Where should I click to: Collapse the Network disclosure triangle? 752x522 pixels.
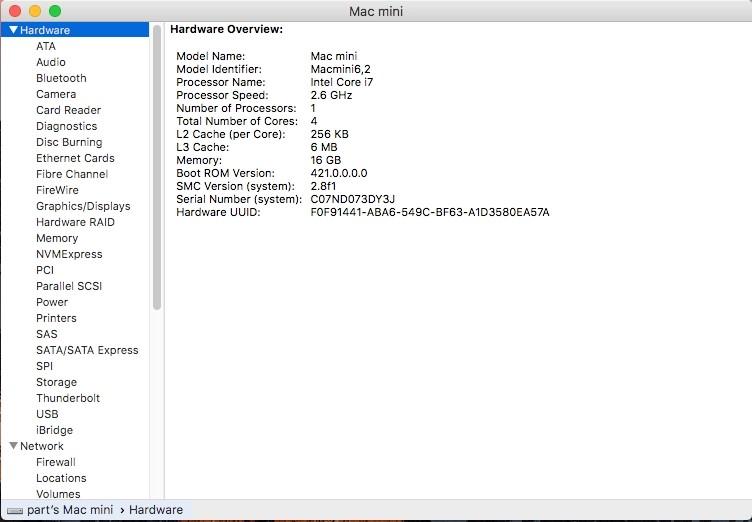tap(13, 446)
